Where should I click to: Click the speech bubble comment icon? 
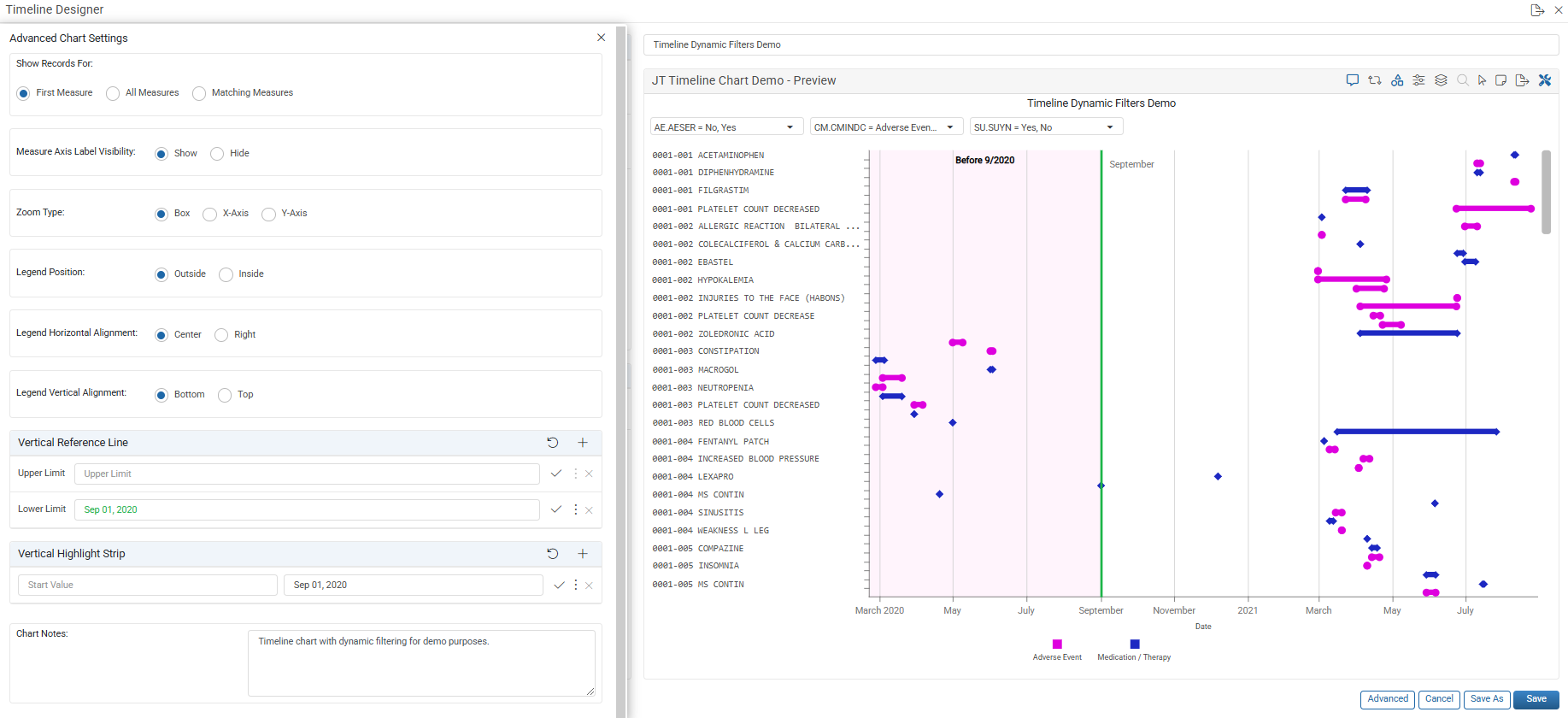click(1352, 80)
